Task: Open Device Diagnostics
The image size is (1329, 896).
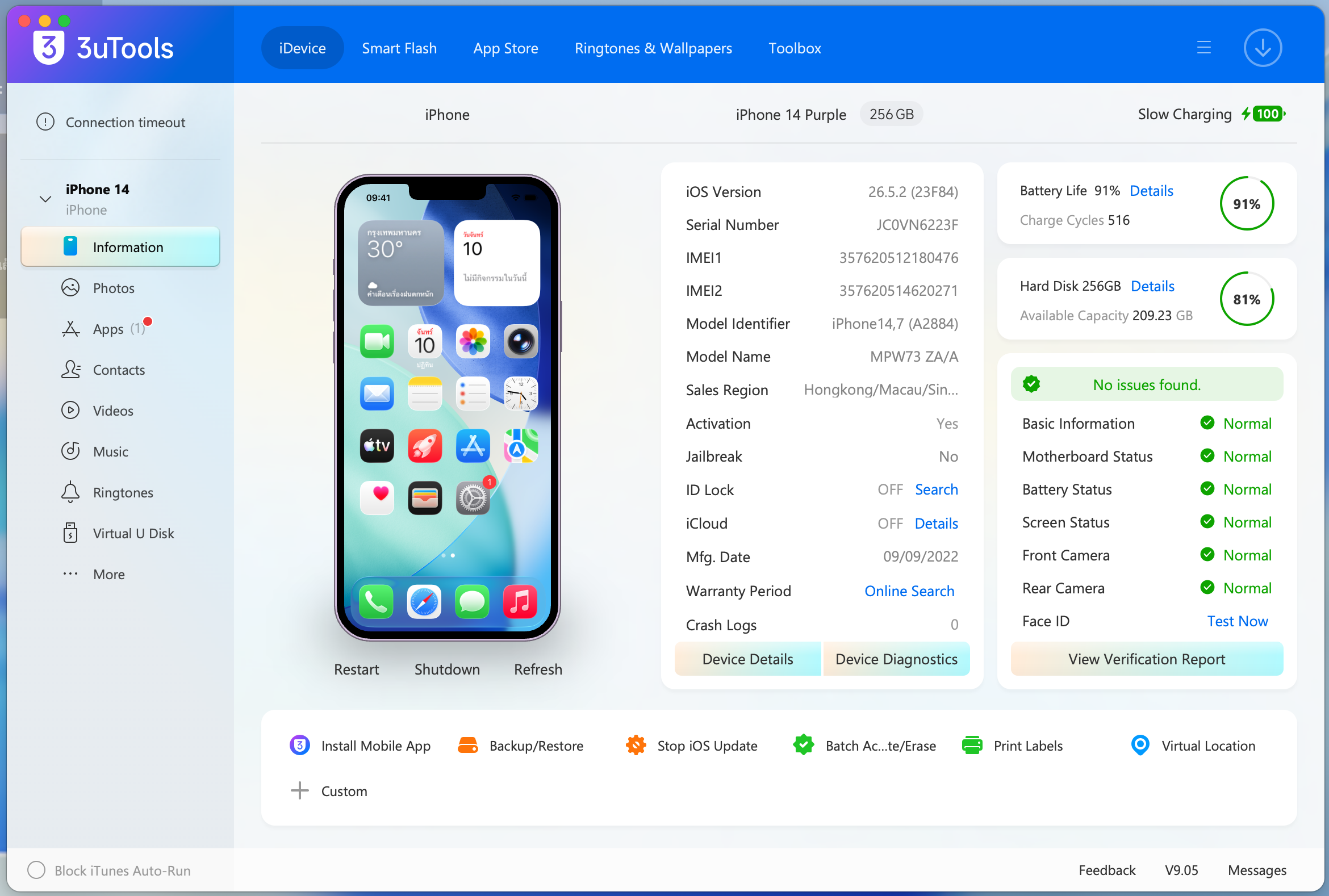Action: click(x=896, y=659)
